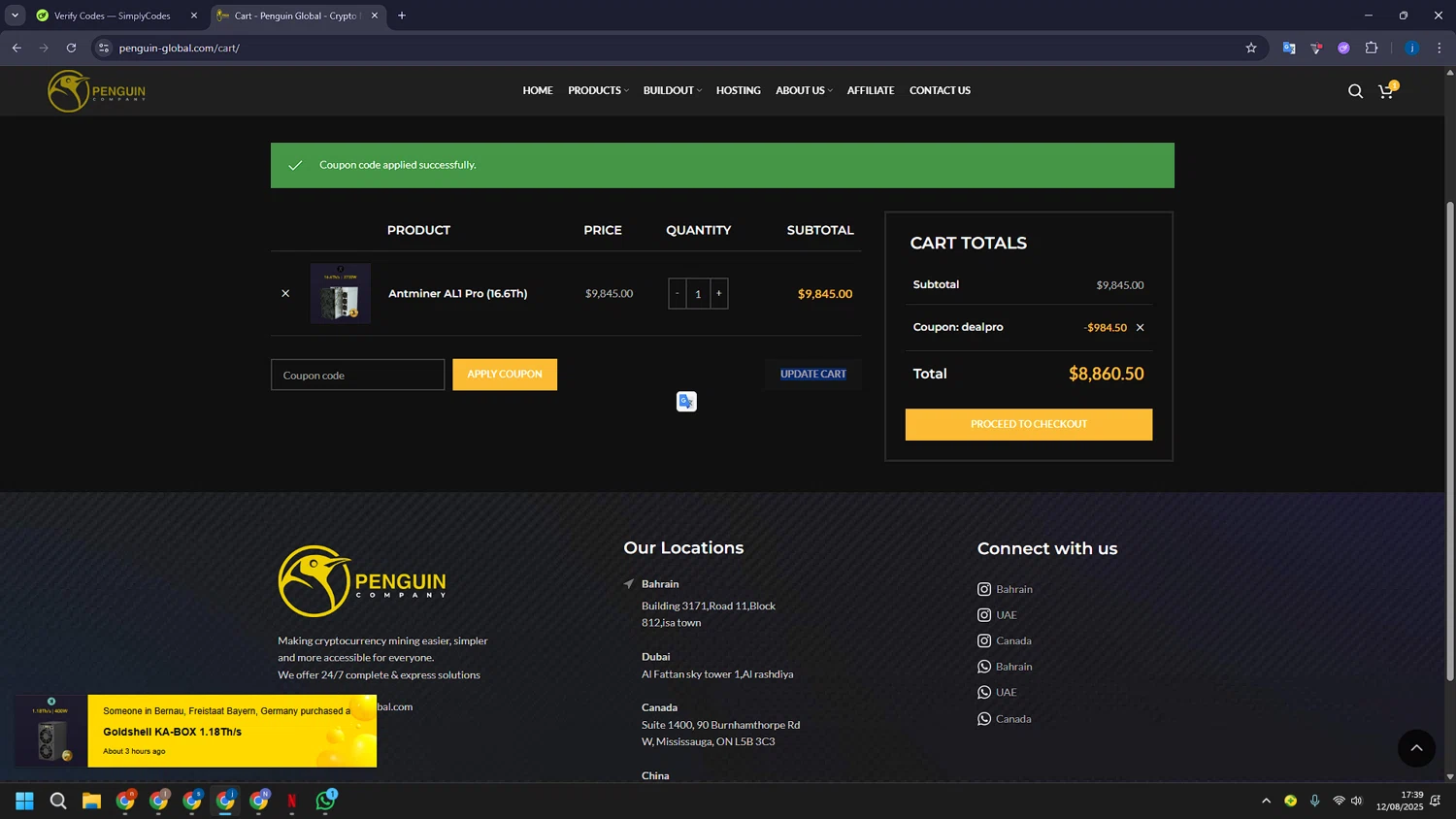
Task: Open UAE Instagram link
Action: (x=997, y=615)
